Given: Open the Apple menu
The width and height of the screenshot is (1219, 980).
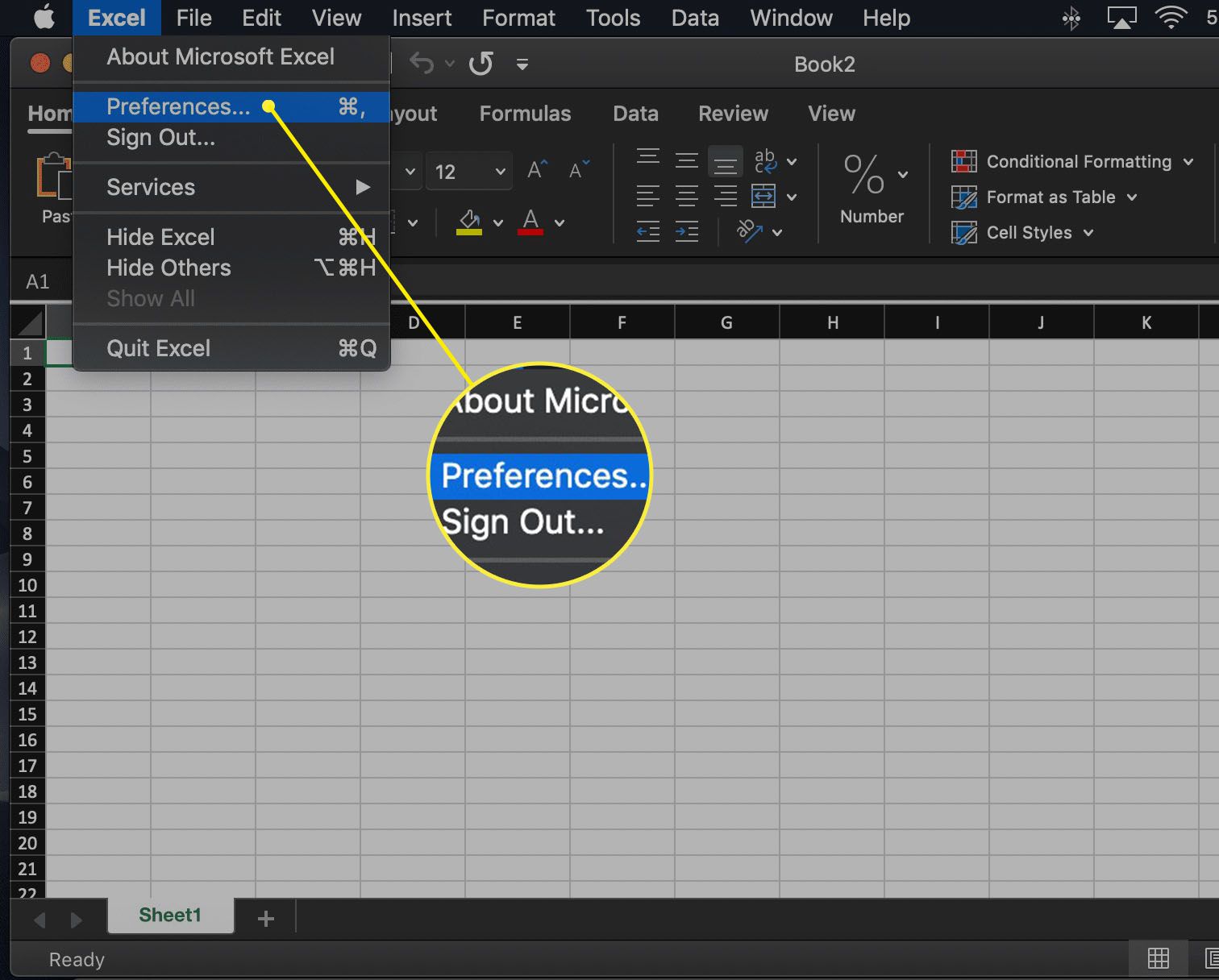Looking at the screenshot, I should point(44,17).
